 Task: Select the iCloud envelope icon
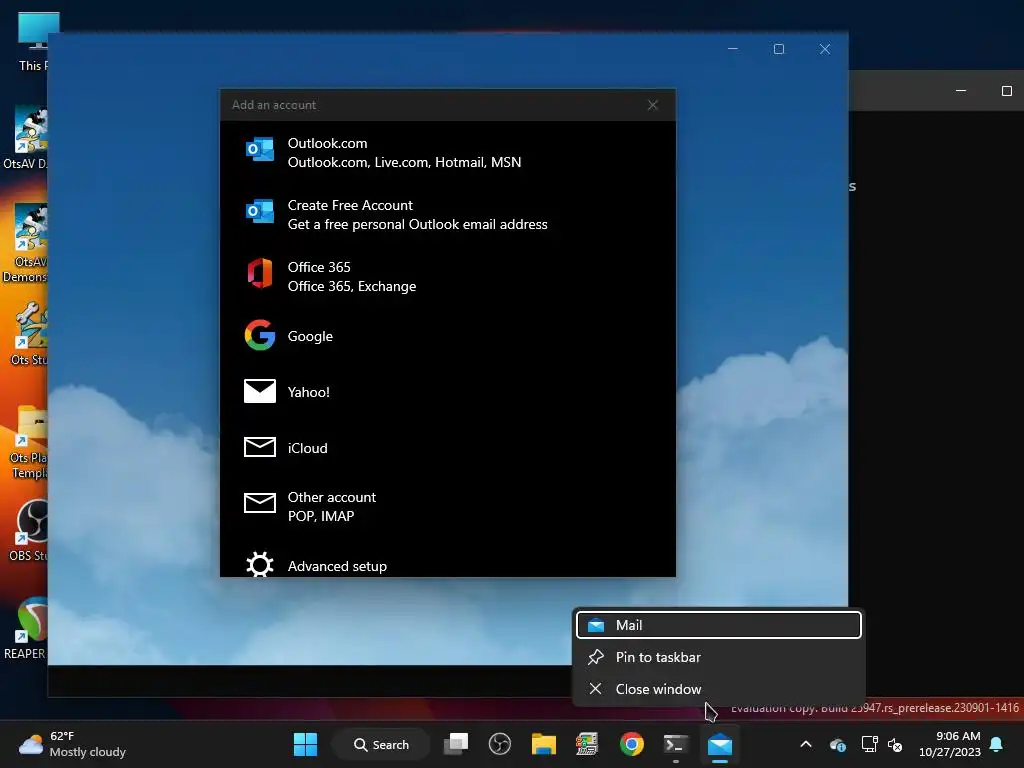tap(260, 447)
